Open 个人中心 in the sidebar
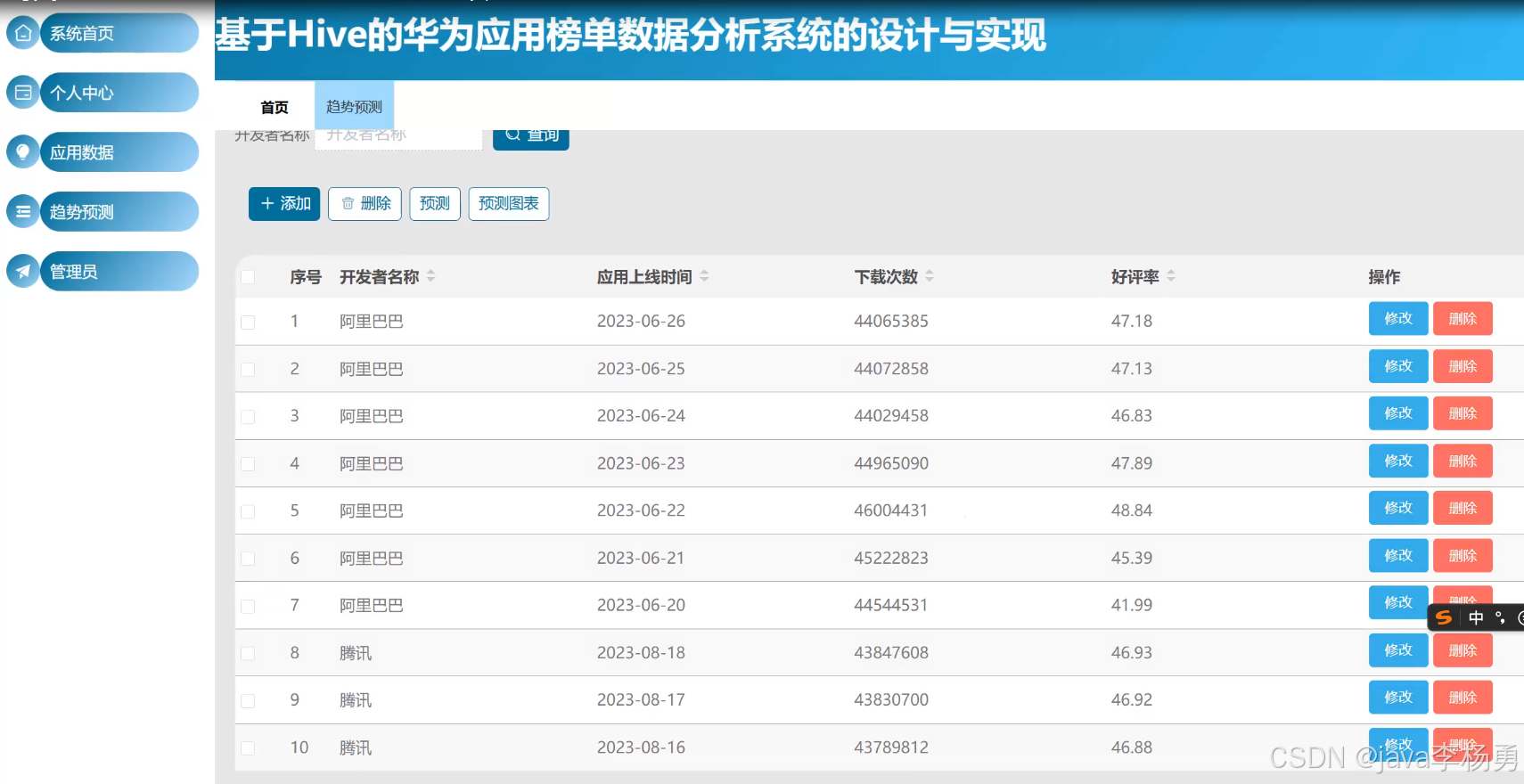Image resolution: width=1524 pixels, height=784 pixels. (119, 93)
